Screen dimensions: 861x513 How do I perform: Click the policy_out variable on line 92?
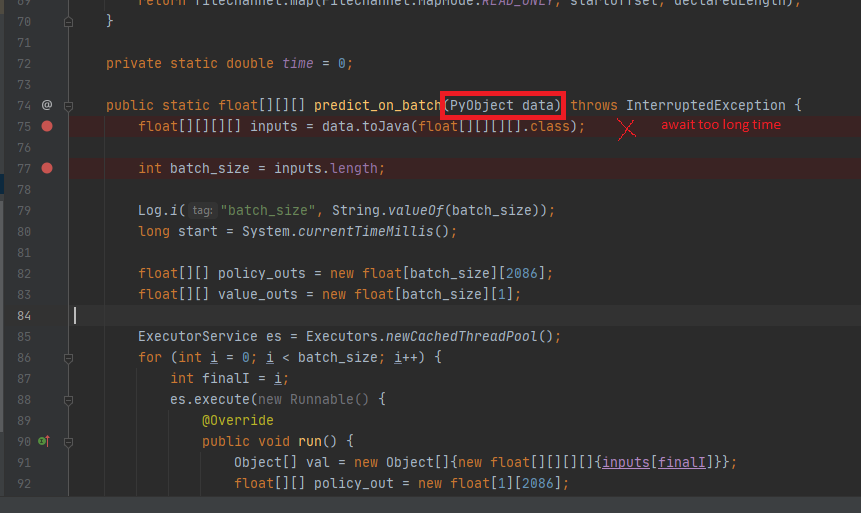click(x=354, y=483)
